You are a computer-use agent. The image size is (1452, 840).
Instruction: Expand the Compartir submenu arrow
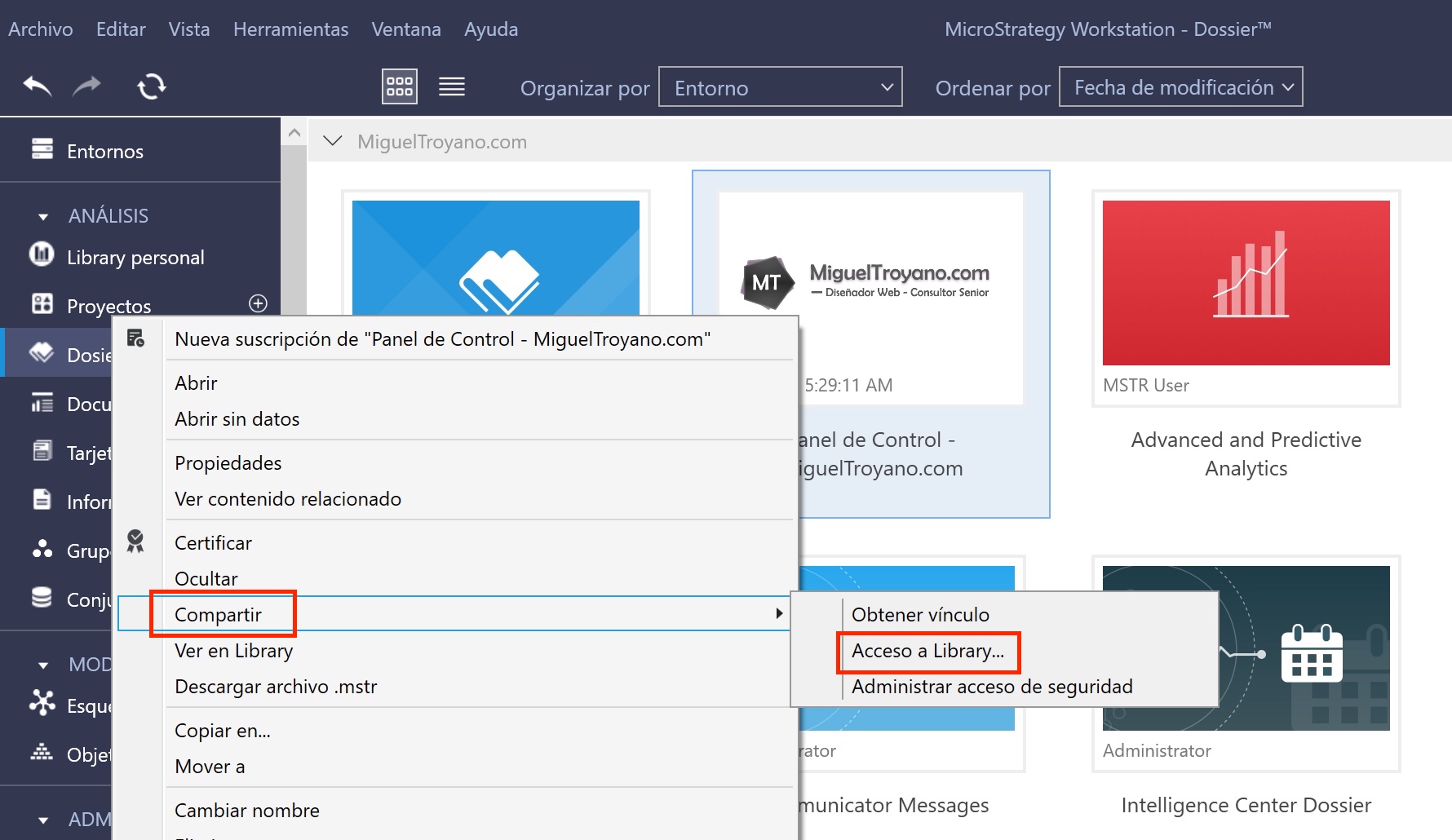coord(780,613)
